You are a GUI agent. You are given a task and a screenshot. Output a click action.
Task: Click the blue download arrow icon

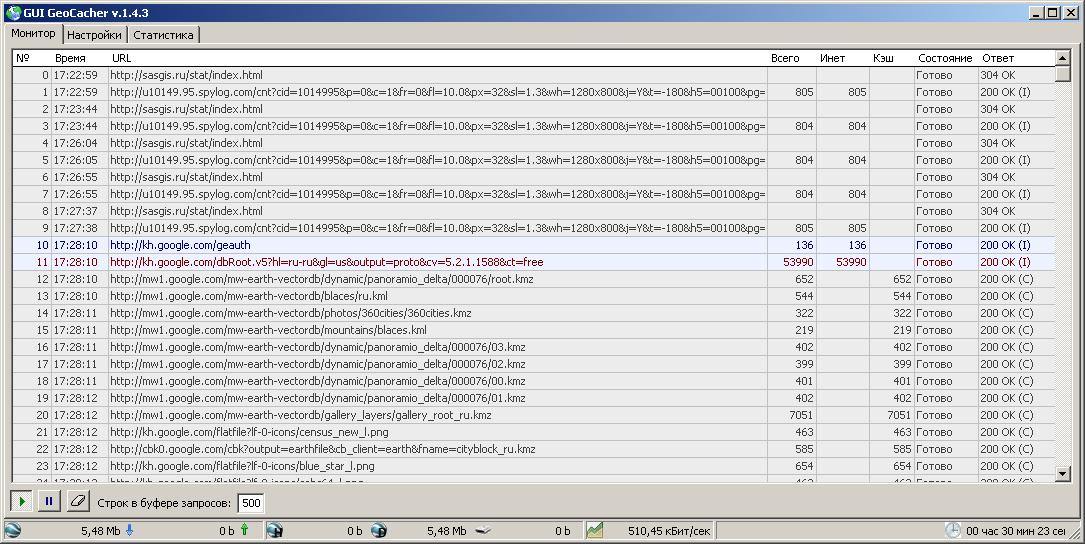(129, 531)
